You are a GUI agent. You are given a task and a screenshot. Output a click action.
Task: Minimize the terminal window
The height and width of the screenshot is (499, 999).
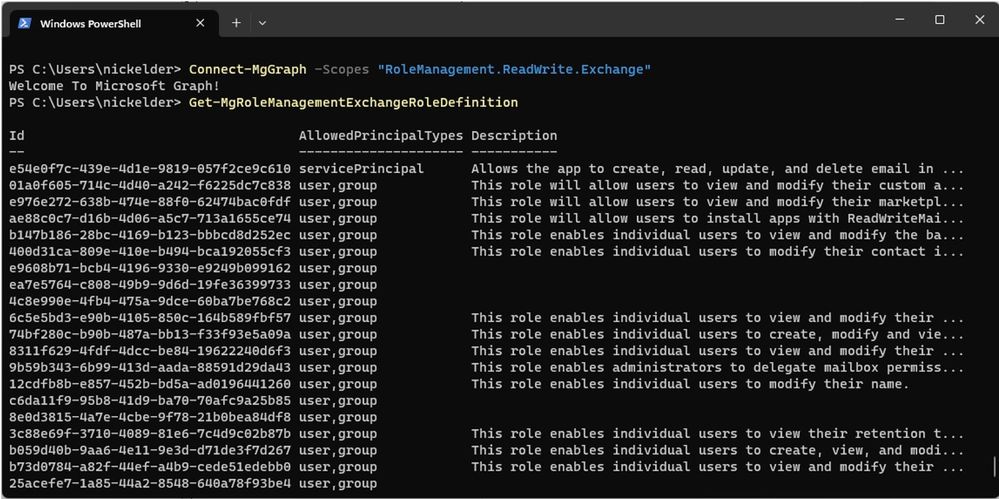coord(900,20)
